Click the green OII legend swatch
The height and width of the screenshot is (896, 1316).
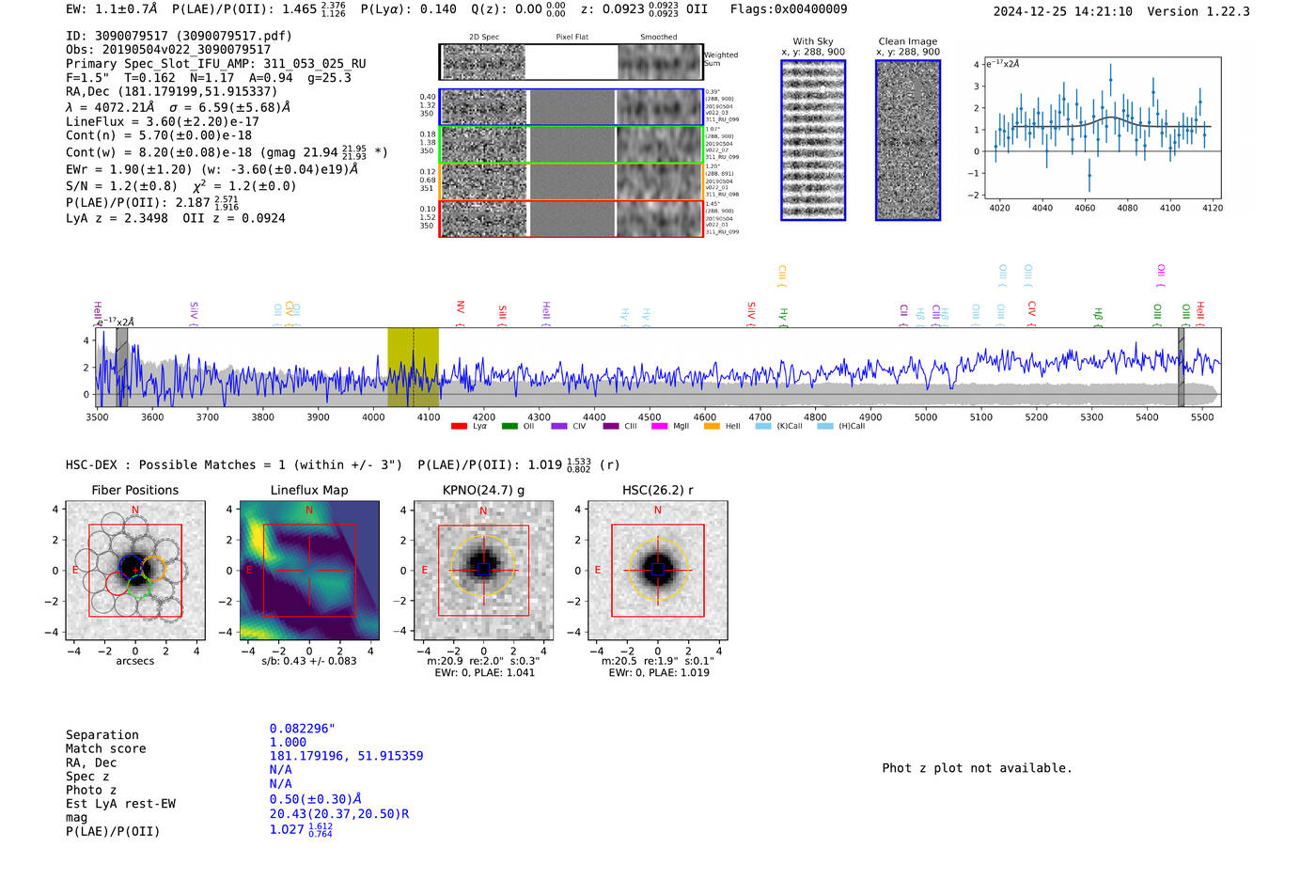(x=509, y=427)
